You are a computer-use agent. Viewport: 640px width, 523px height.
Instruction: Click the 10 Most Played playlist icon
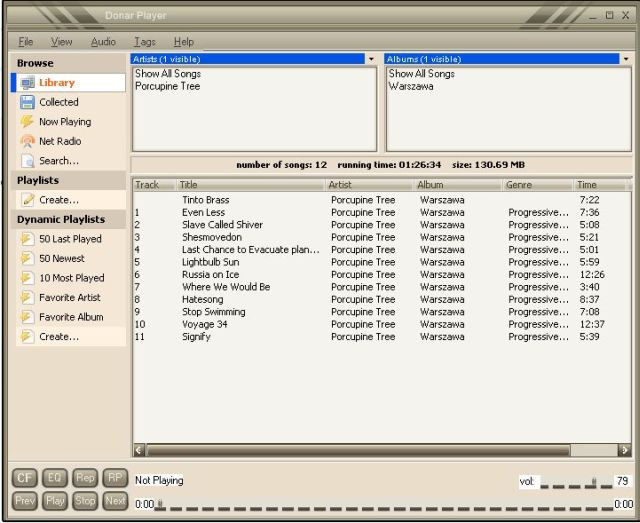(x=27, y=278)
